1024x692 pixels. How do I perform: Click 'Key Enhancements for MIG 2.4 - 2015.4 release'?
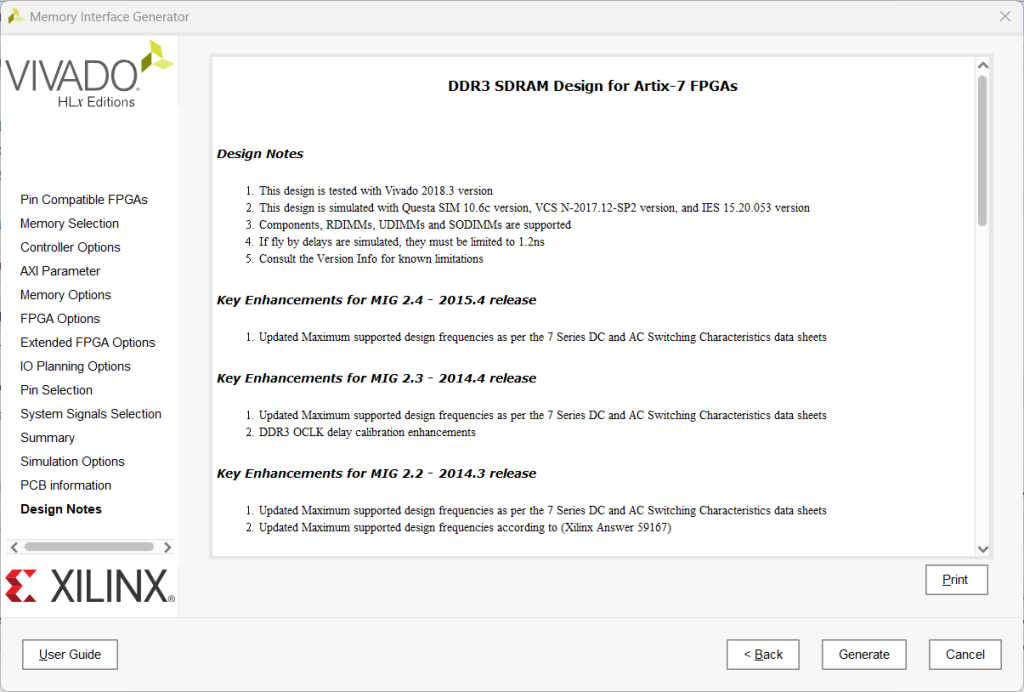tap(376, 300)
